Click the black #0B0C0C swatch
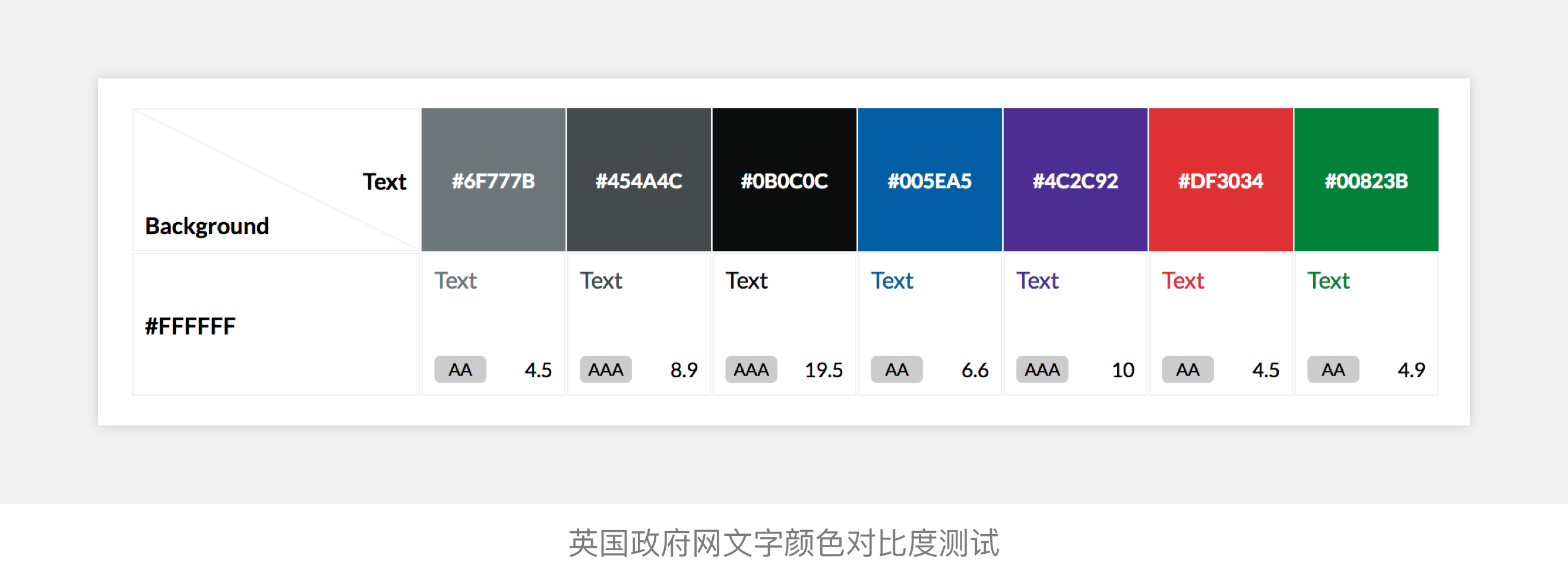 click(784, 180)
